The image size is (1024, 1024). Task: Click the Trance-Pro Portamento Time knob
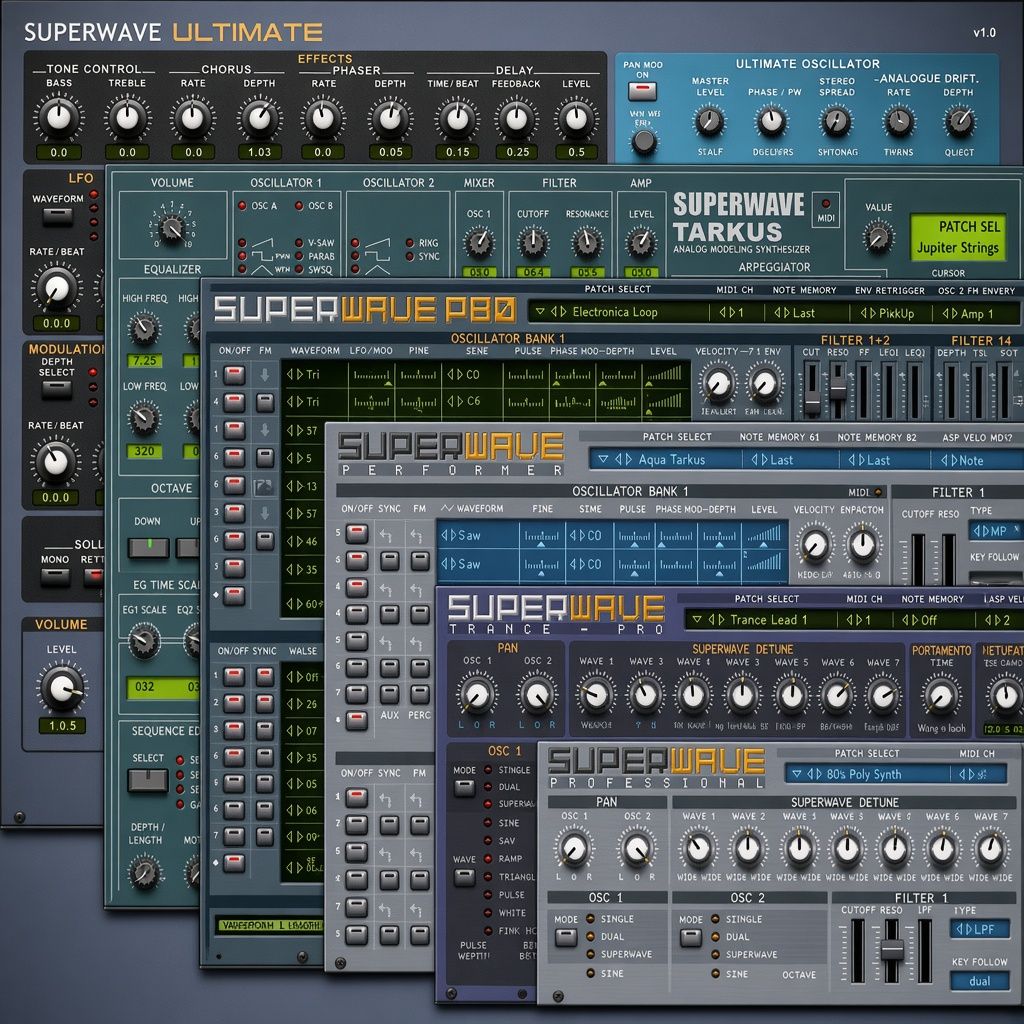click(940, 697)
